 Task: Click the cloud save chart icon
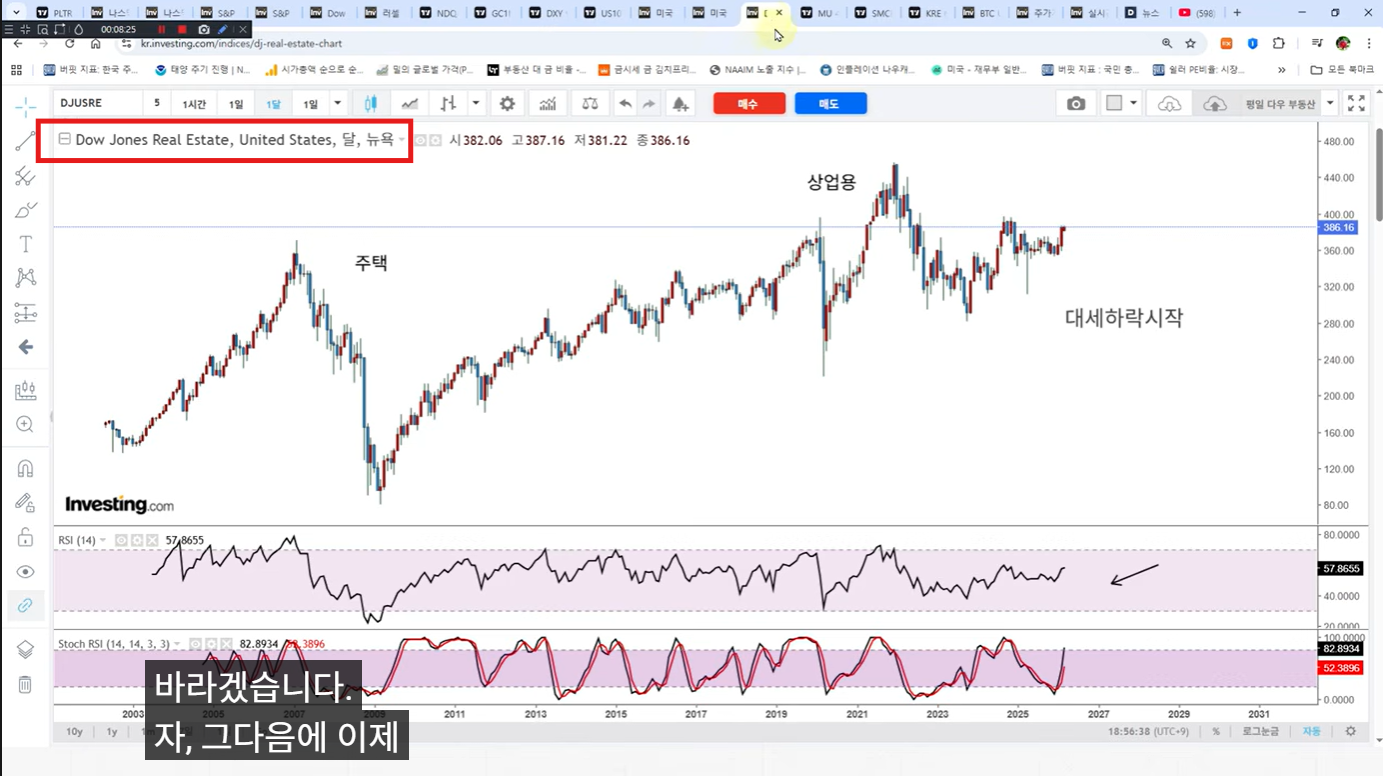[1214, 103]
